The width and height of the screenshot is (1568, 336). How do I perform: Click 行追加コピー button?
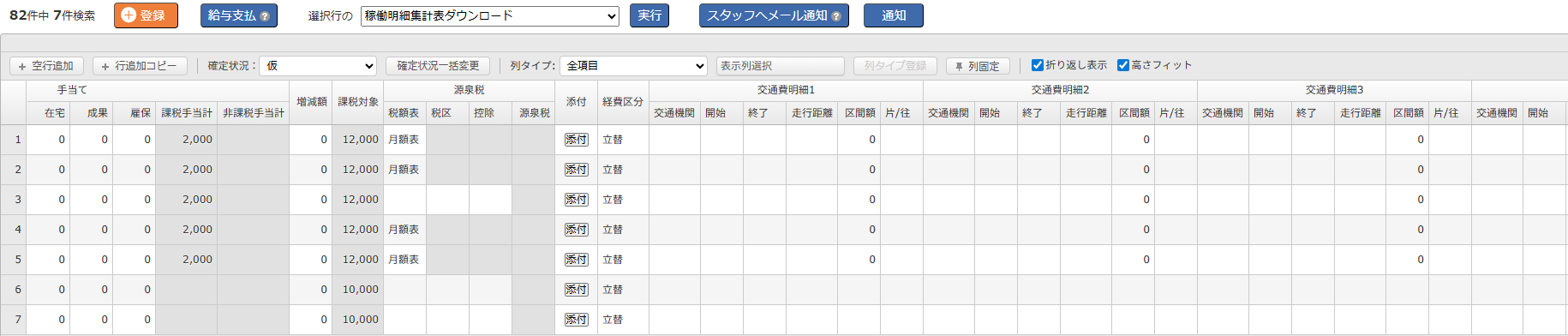point(140,66)
